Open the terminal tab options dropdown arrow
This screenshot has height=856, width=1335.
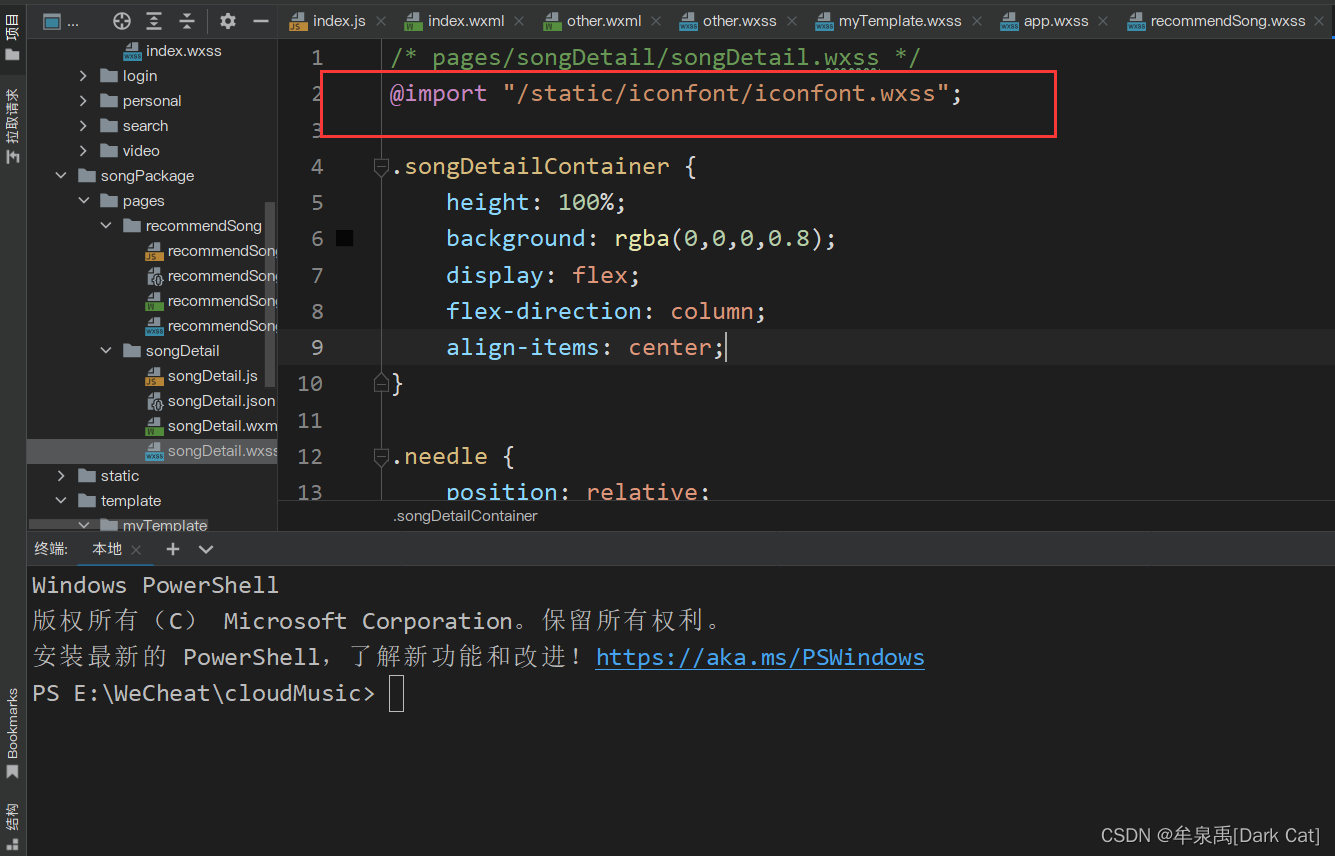(x=206, y=549)
